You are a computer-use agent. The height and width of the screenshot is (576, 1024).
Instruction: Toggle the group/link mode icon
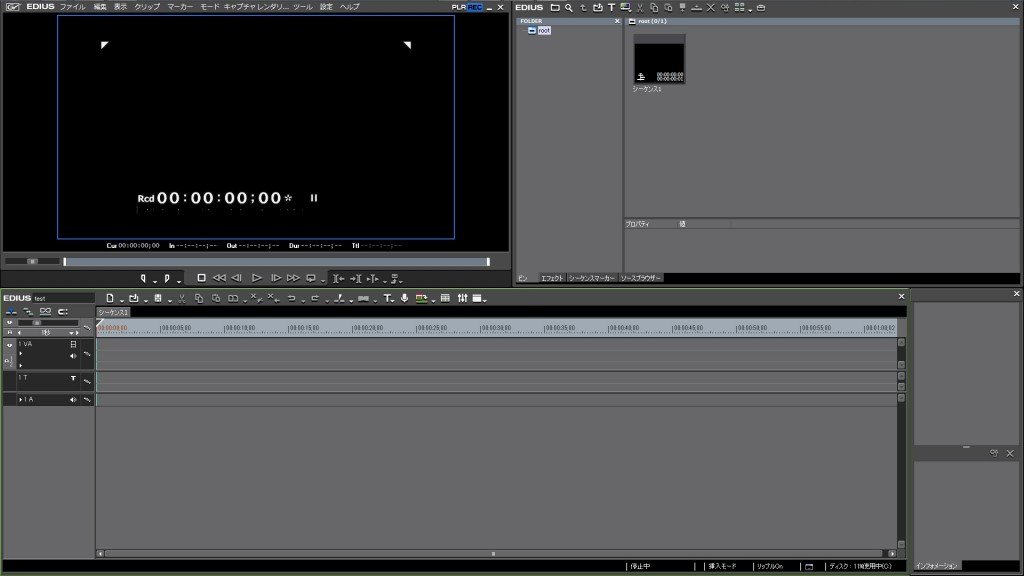45,312
